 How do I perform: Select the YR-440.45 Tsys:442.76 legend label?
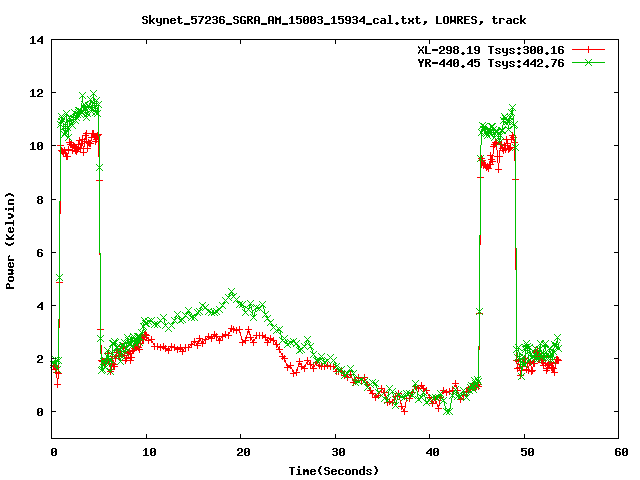491,63
